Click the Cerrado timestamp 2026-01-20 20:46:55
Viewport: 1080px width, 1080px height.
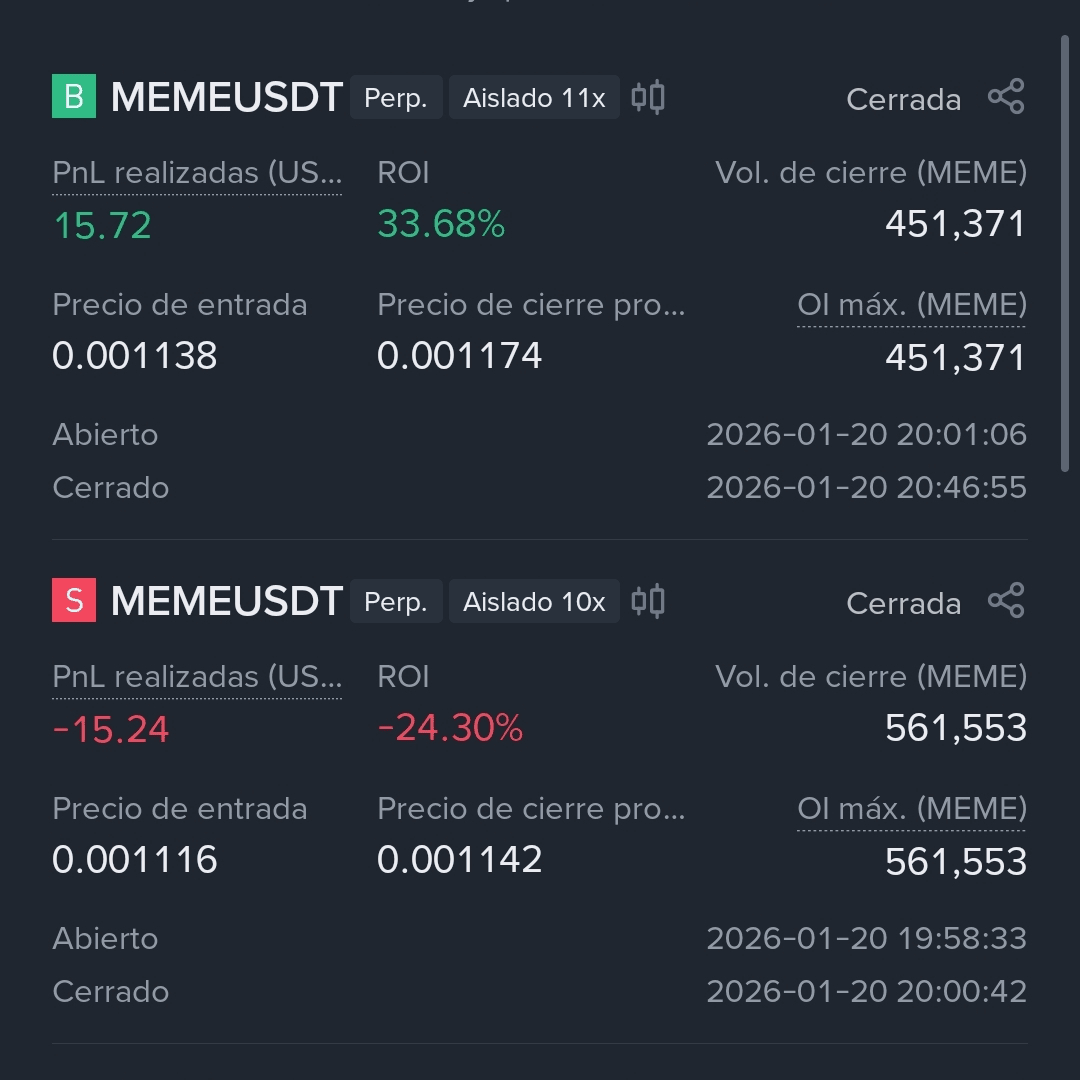[867, 488]
